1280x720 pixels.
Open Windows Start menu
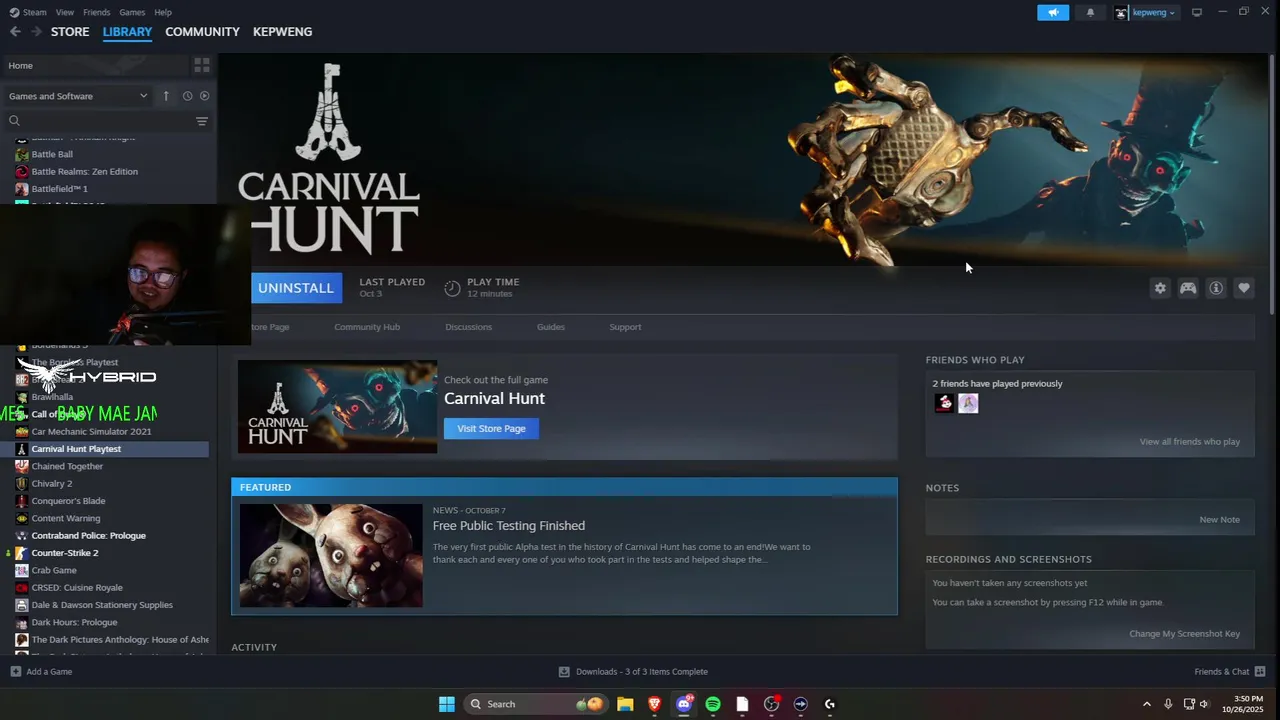[447, 704]
